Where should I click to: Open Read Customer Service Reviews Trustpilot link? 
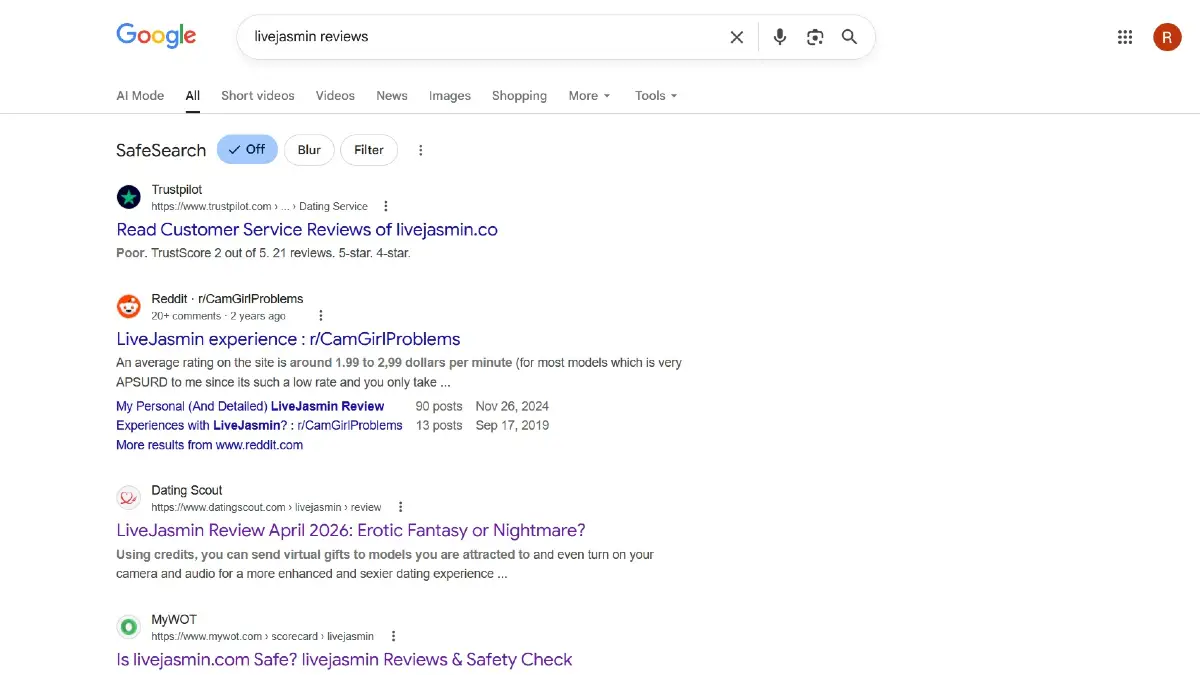[x=307, y=230]
